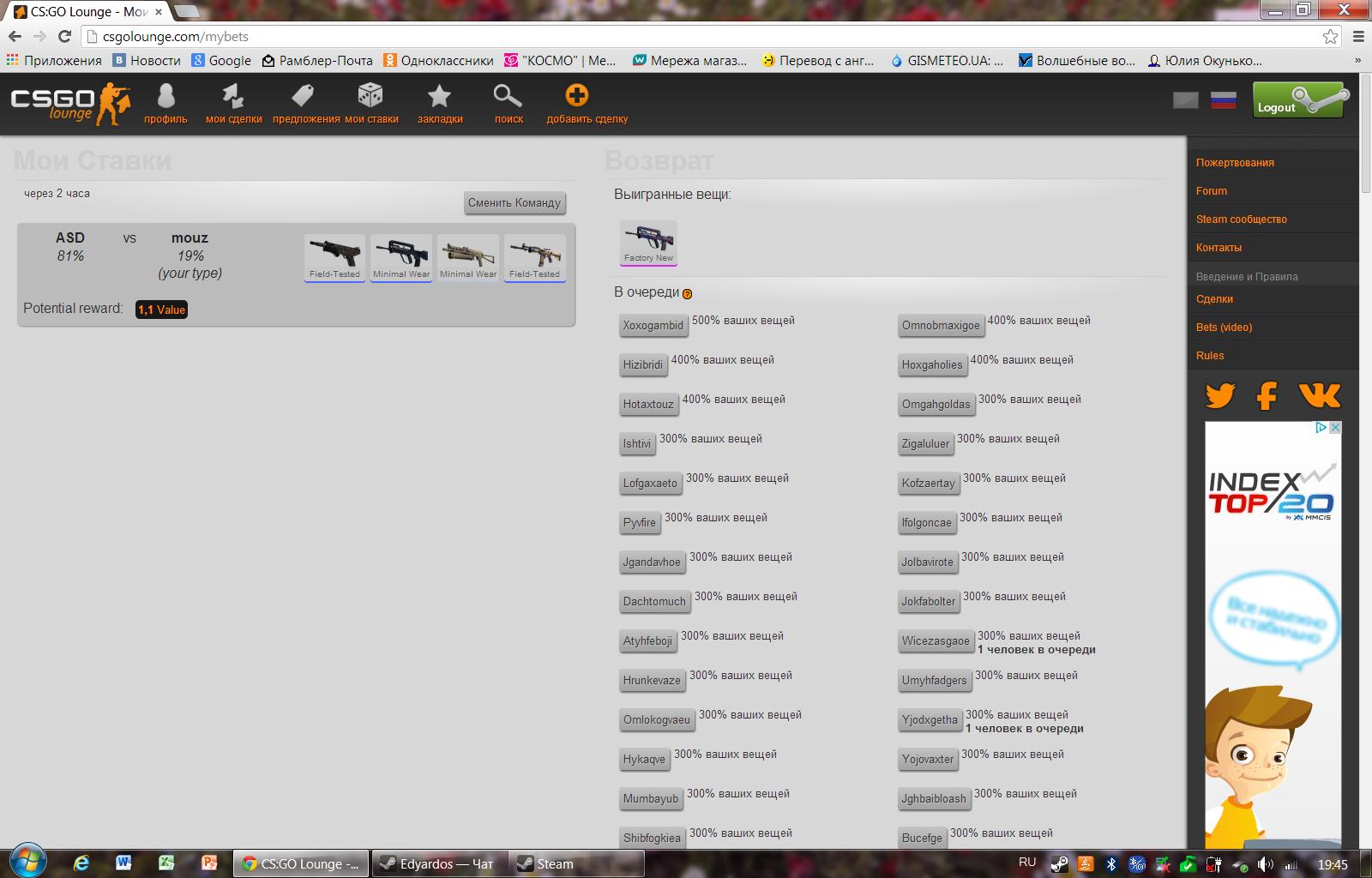This screenshot has width=1372, height=878.
Task: Open the Bets (video) sidebar link
Action: [x=1224, y=328]
